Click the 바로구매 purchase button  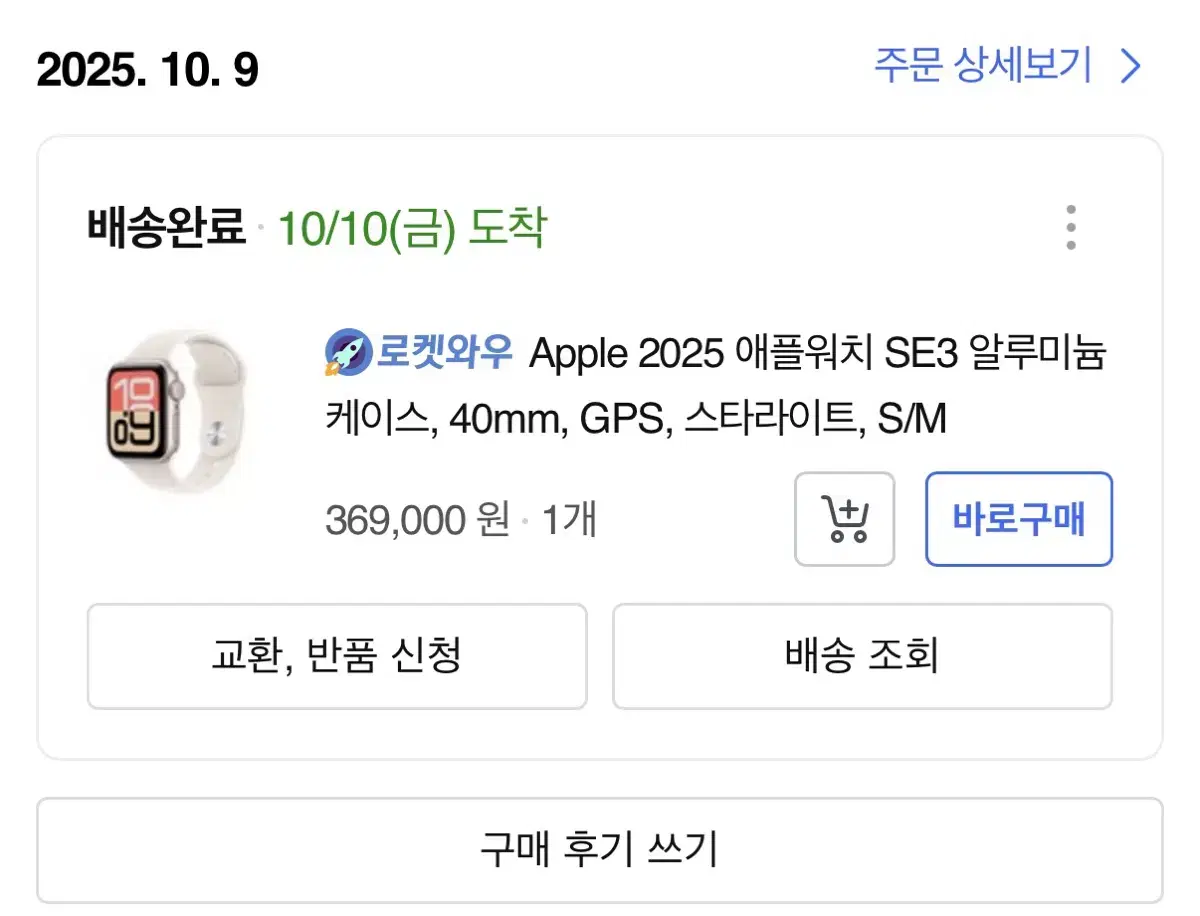click(x=1018, y=519)
